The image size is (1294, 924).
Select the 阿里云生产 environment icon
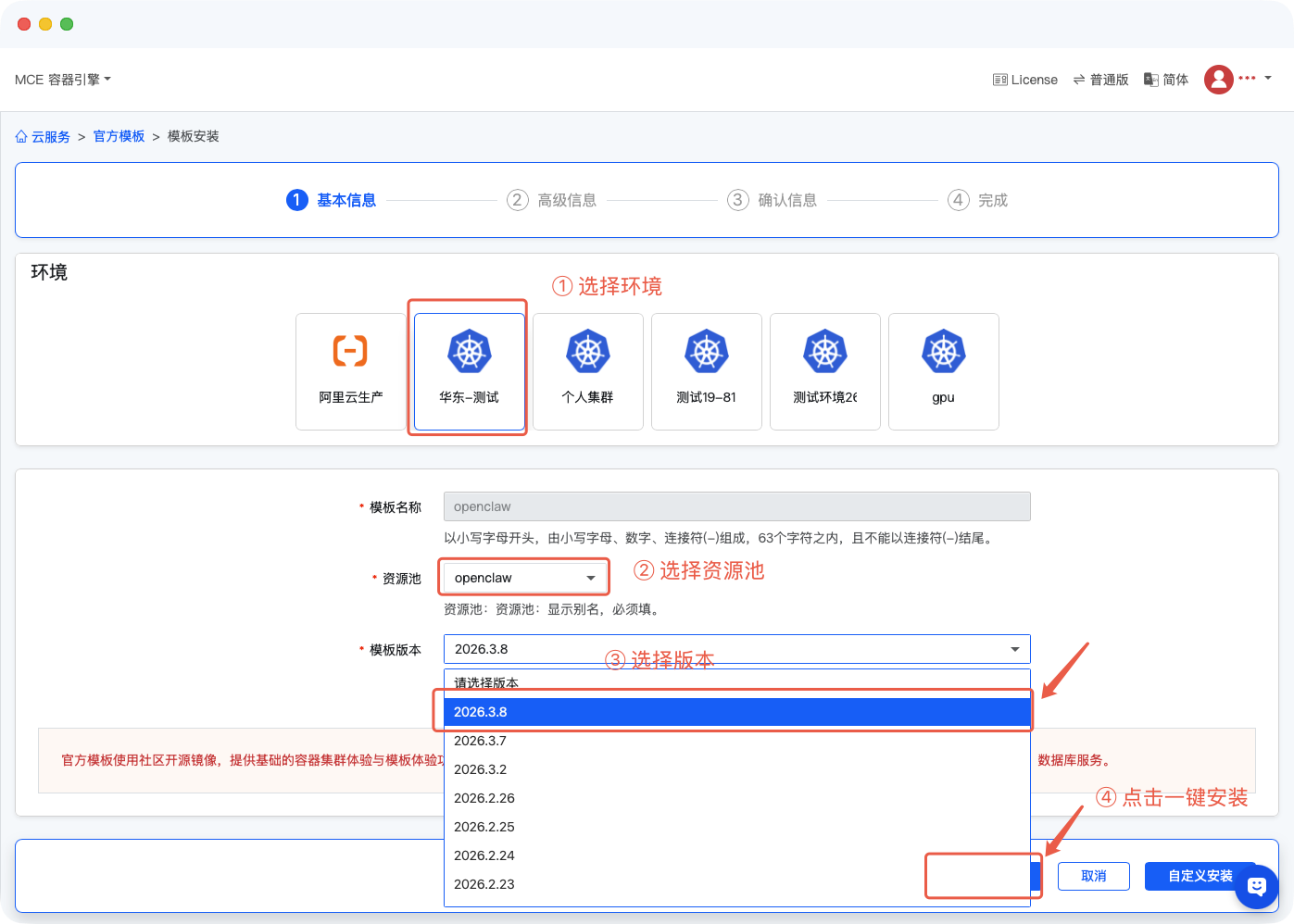[350, 352]
